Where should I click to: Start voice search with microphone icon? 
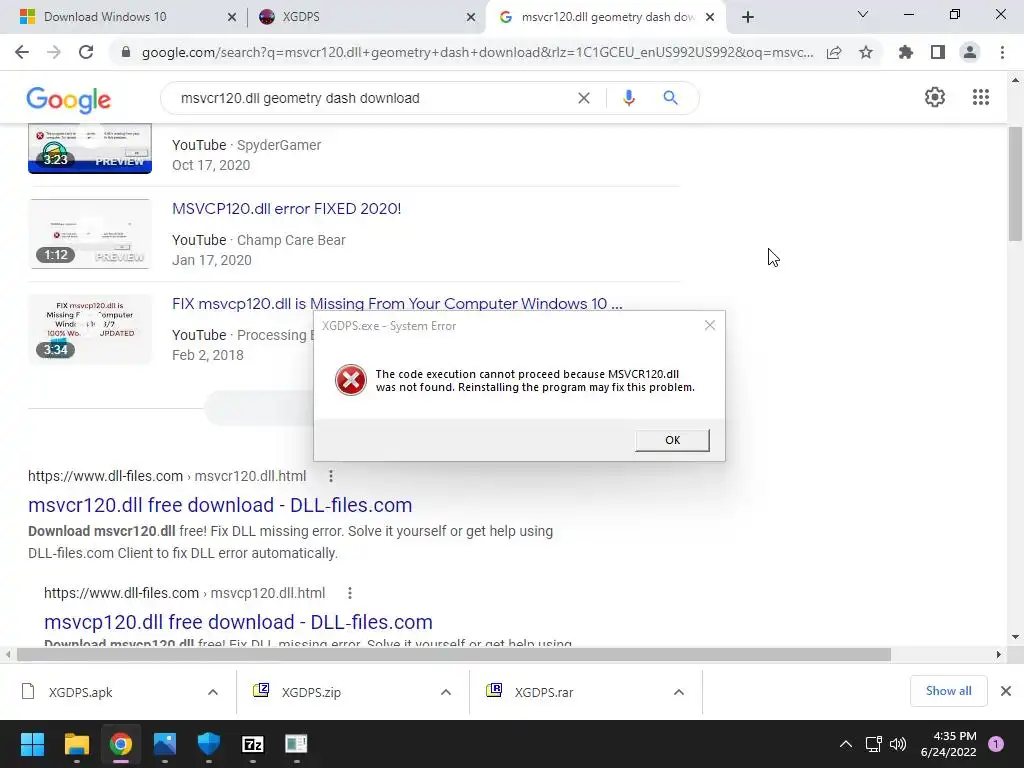[628, 98]
